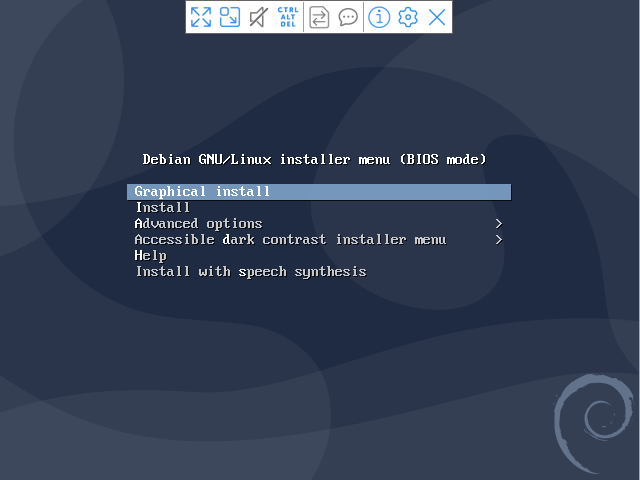Enter full screen with the expand arrows icon
The width and height of the screenshot is (640, 480).
(x=201, y=17)
